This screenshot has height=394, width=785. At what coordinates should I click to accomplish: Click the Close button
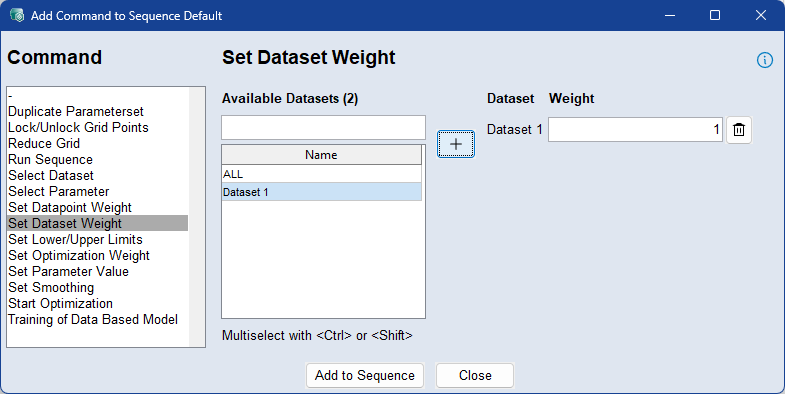475,375
